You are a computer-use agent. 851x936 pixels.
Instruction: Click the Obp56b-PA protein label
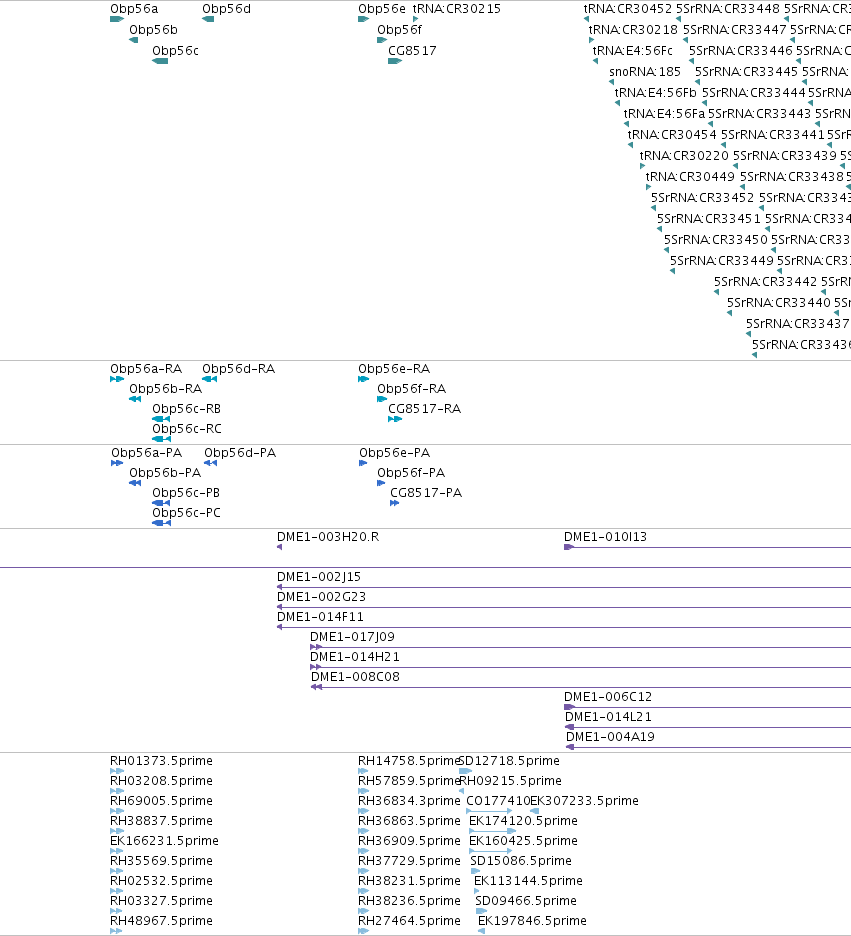point(165,473)
